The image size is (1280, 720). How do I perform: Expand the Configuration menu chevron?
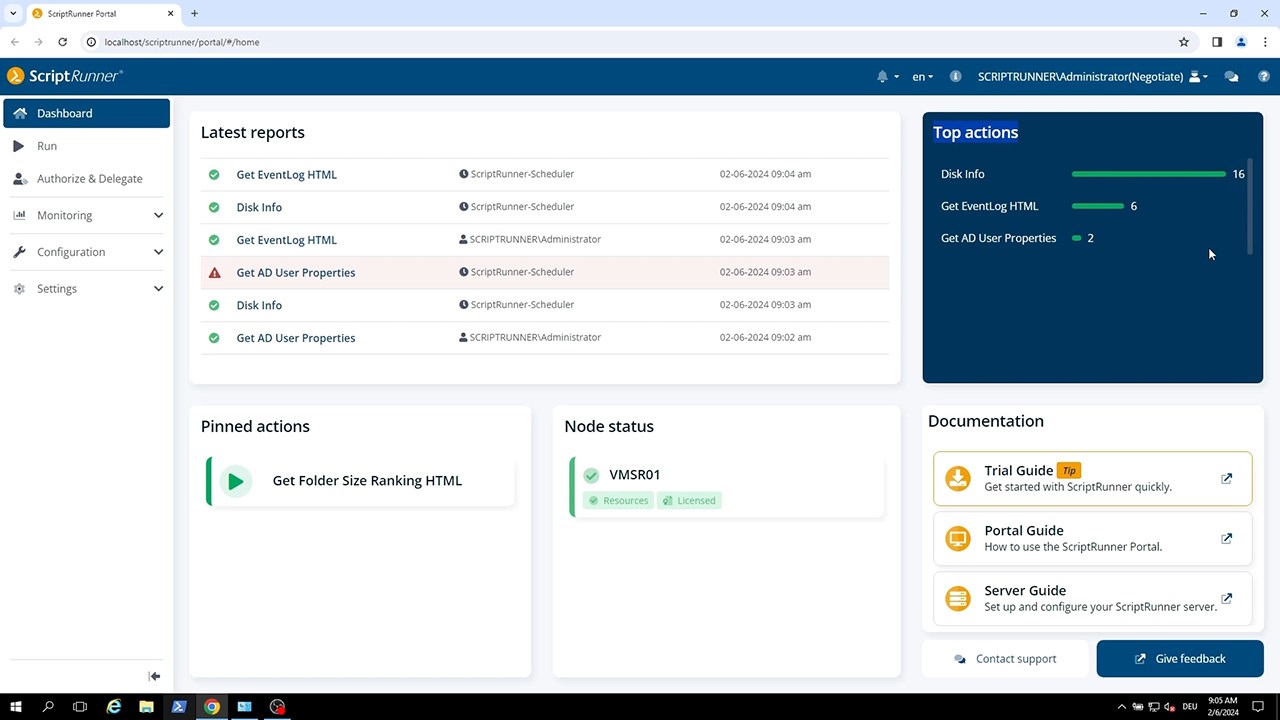158,252
